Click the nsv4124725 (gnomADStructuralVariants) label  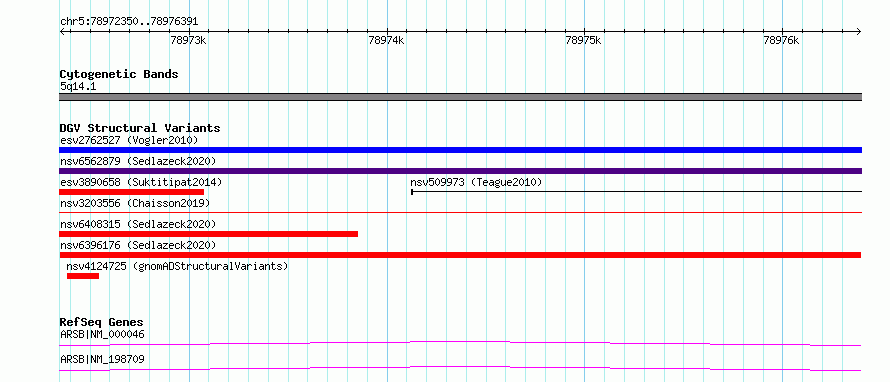[x=177, y=266]
